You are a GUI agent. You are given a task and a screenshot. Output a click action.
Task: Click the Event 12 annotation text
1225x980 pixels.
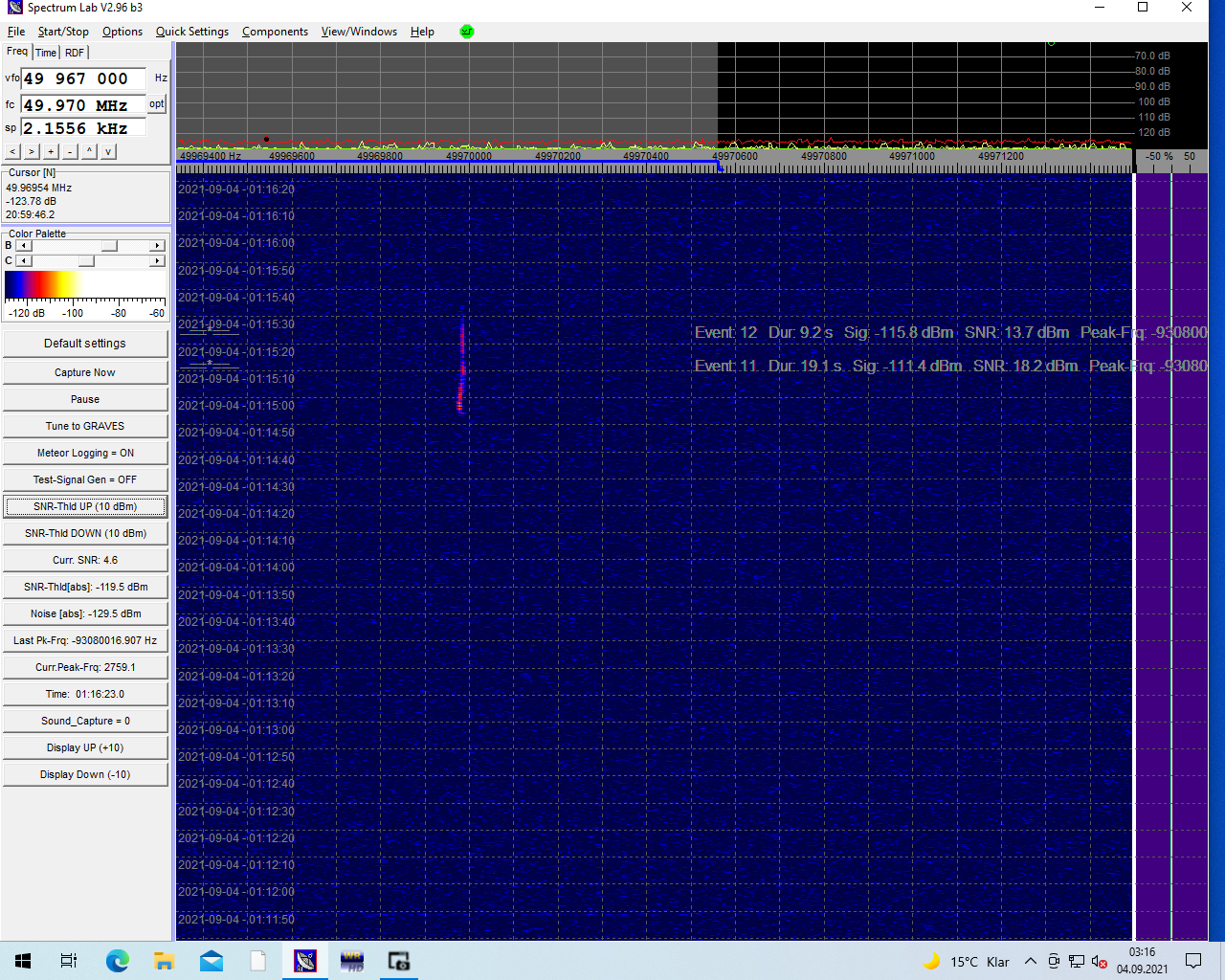[950, 332]
